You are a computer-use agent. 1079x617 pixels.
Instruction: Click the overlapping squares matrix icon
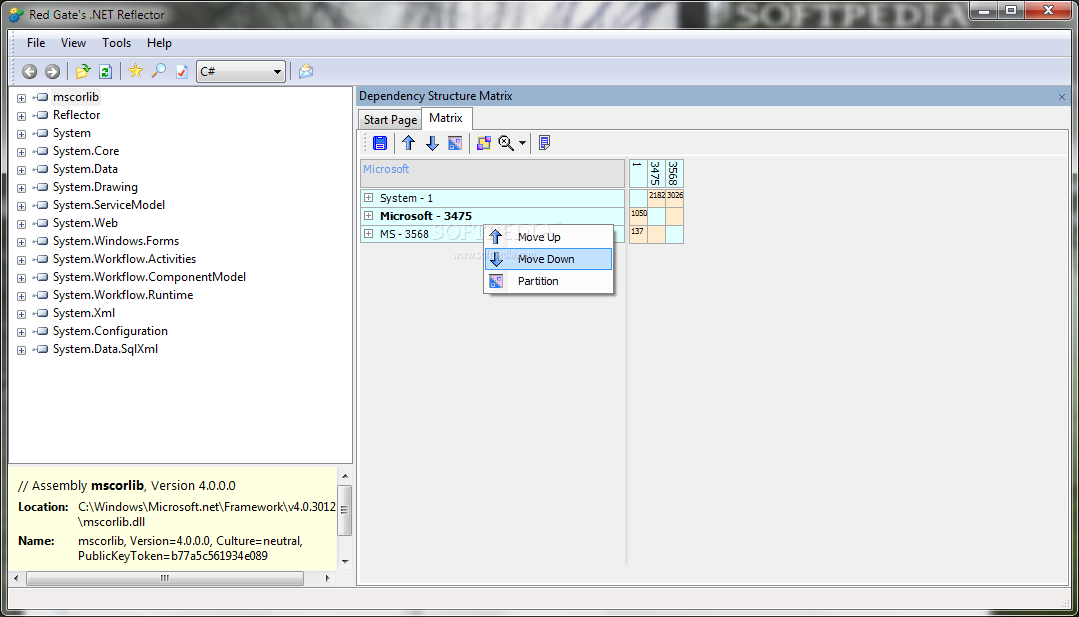click(x=484, y=143)
